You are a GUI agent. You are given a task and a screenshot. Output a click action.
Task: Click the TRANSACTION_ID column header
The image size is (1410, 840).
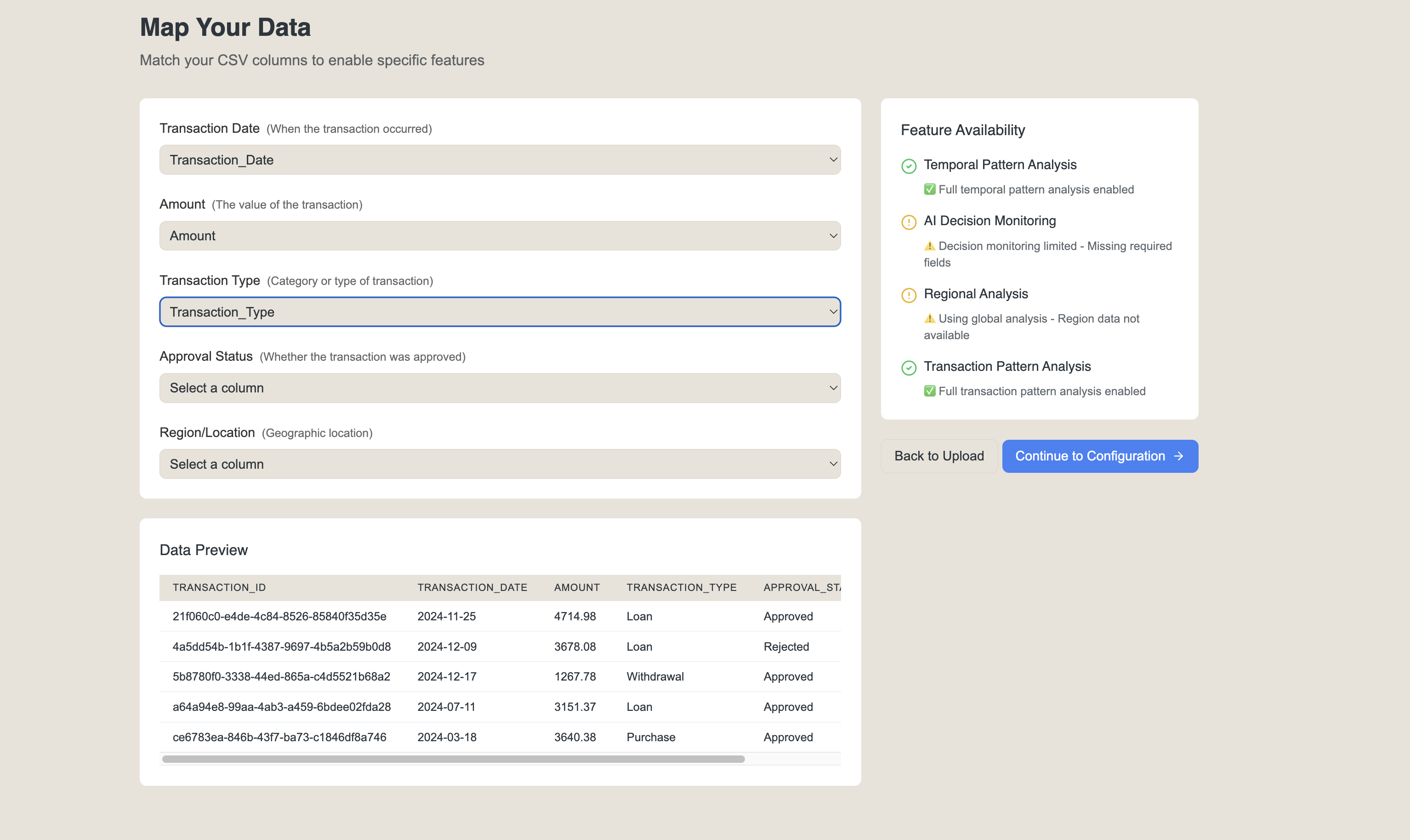click(x=219, y=587)
